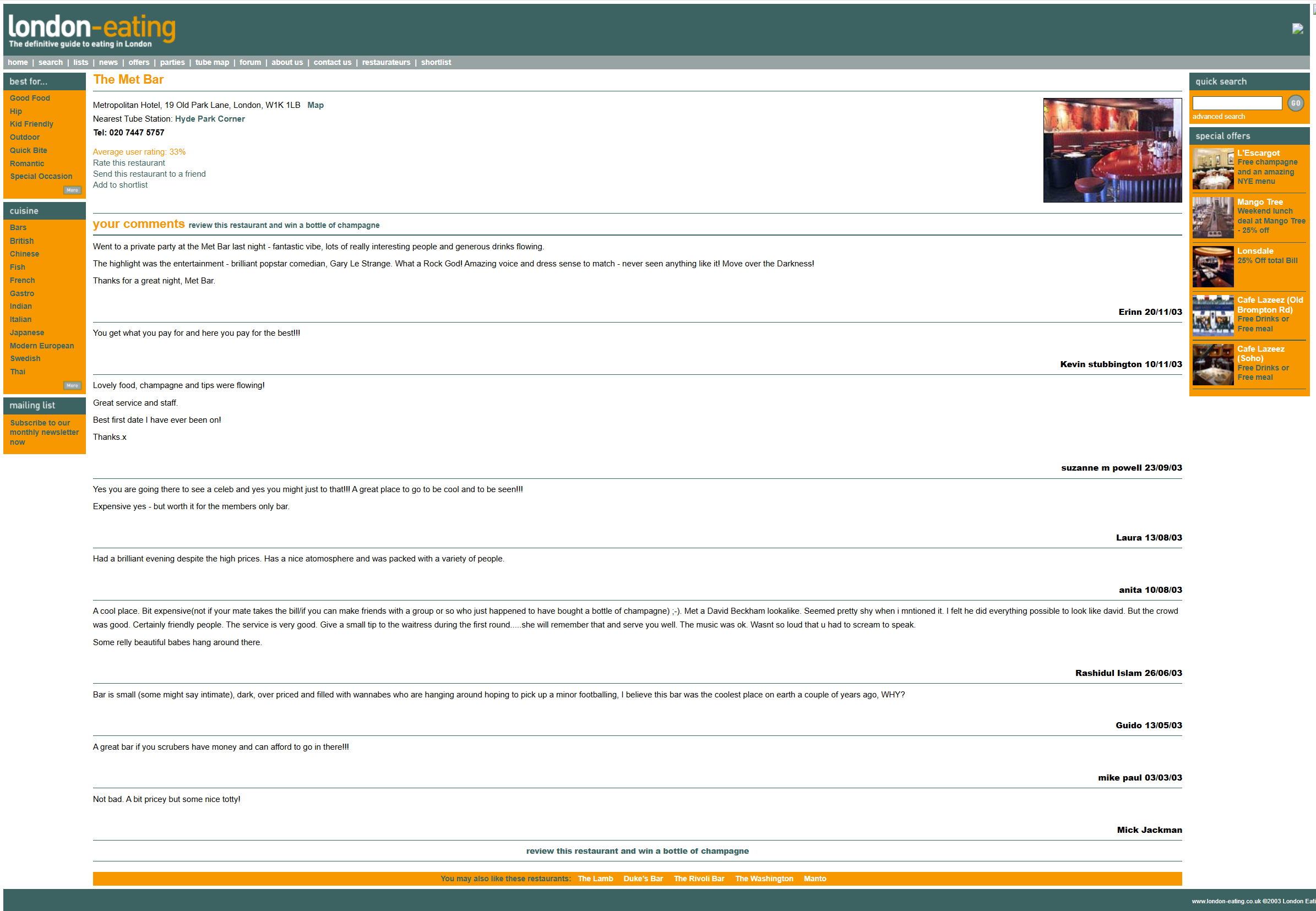Select Good Food under best for

[30, 98]
